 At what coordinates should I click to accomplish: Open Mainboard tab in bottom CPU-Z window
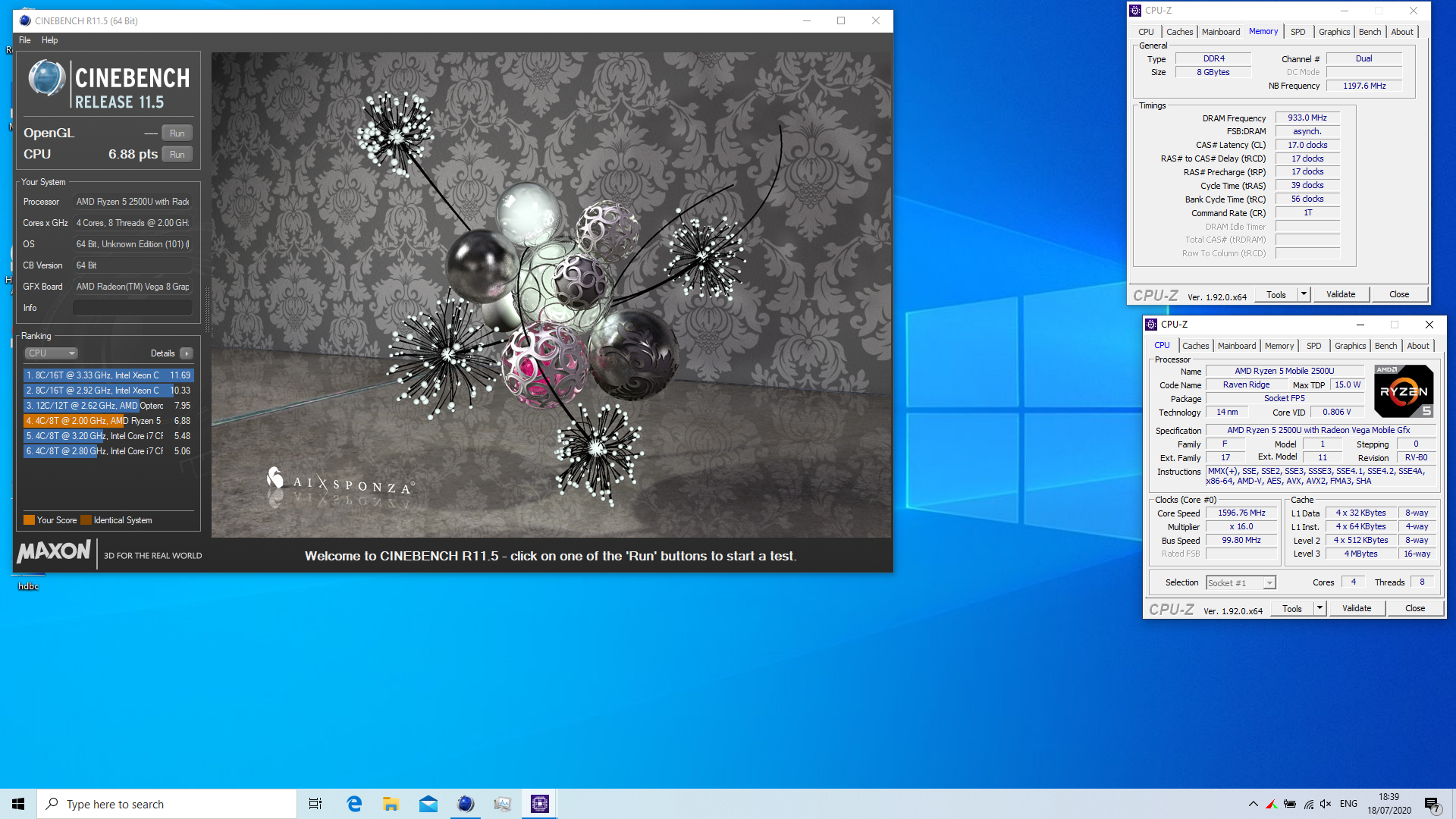[x=1237, y=346]
